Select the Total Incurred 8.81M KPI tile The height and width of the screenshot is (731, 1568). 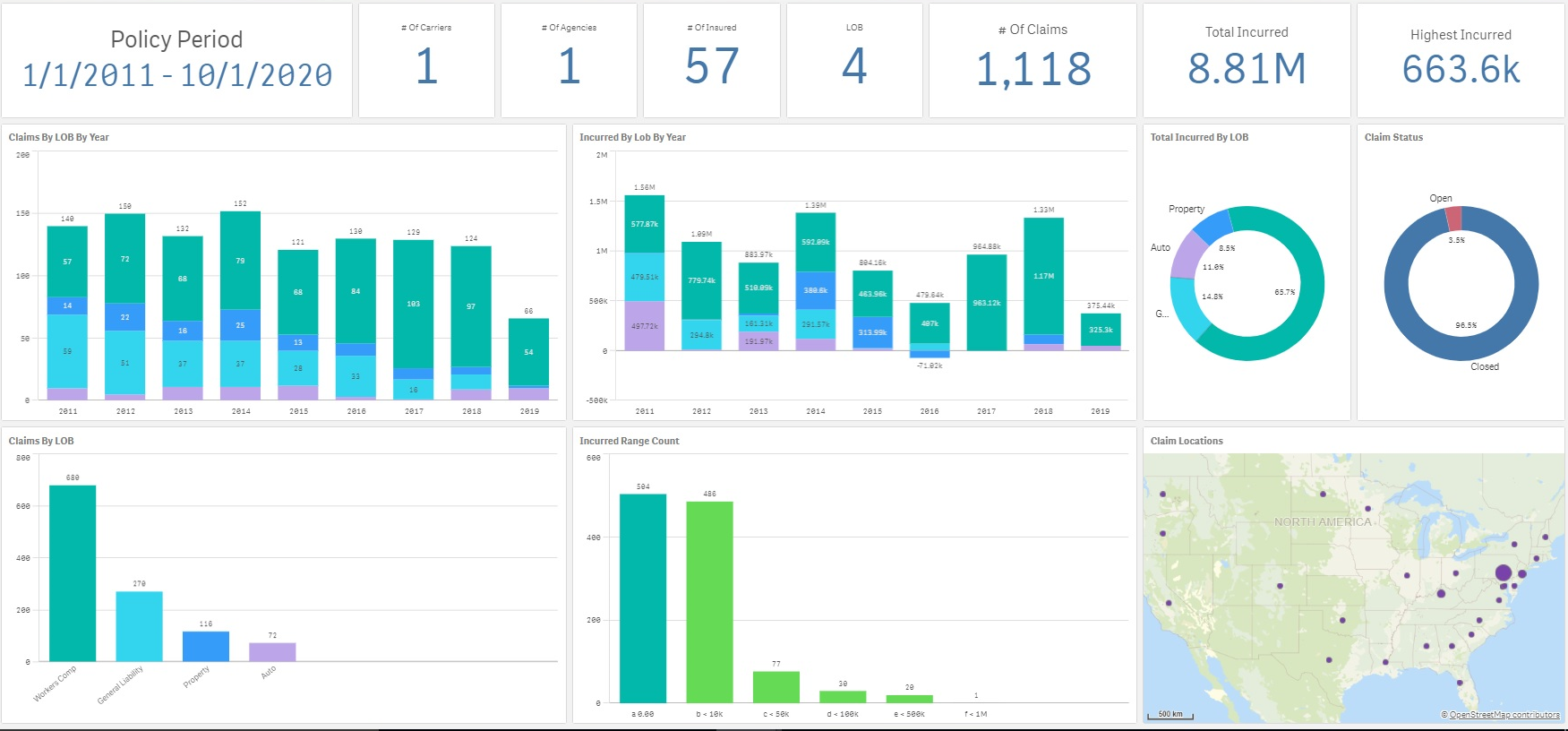click(x=1247, y=61)
